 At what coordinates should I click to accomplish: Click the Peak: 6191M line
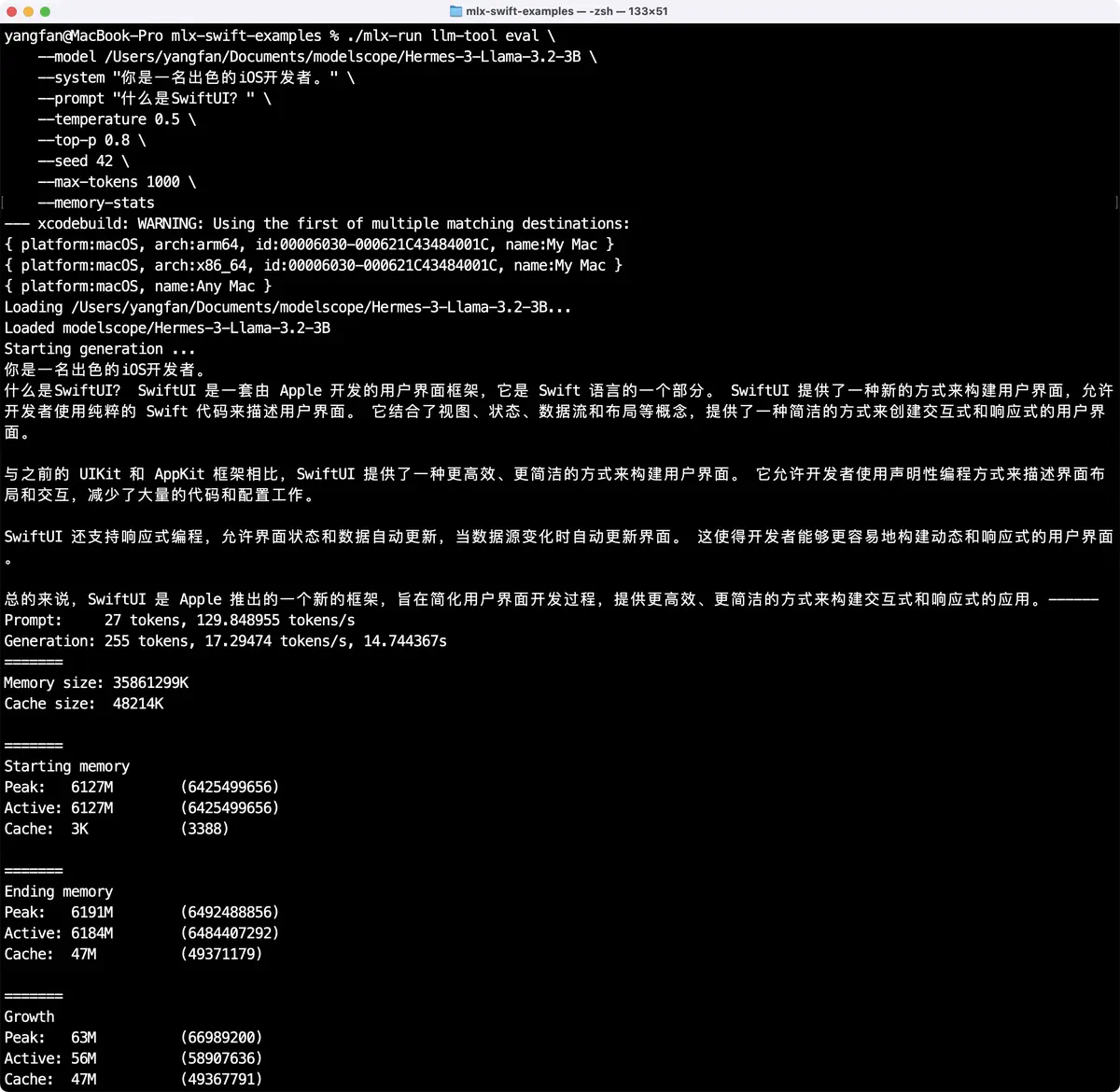point(142,913)
